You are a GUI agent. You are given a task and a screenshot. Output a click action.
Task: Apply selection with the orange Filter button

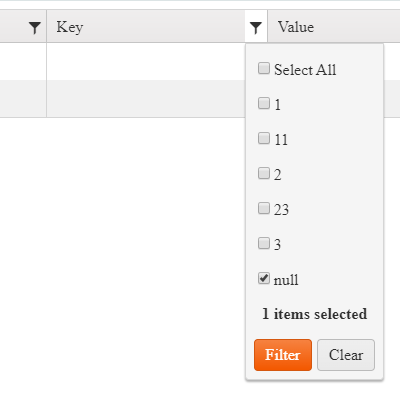[x=283, y=355]
